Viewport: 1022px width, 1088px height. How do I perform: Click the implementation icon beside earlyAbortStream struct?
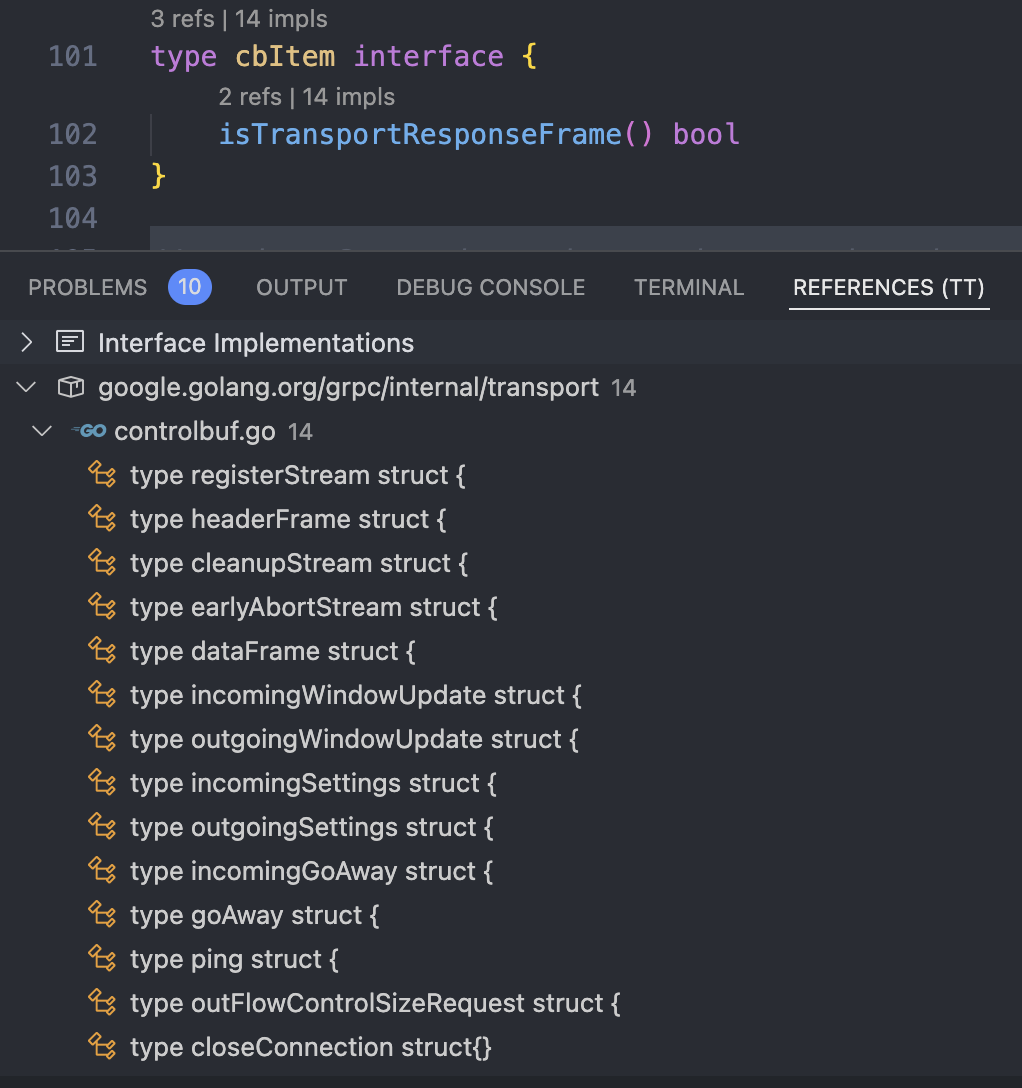click(x=103, y=607)
